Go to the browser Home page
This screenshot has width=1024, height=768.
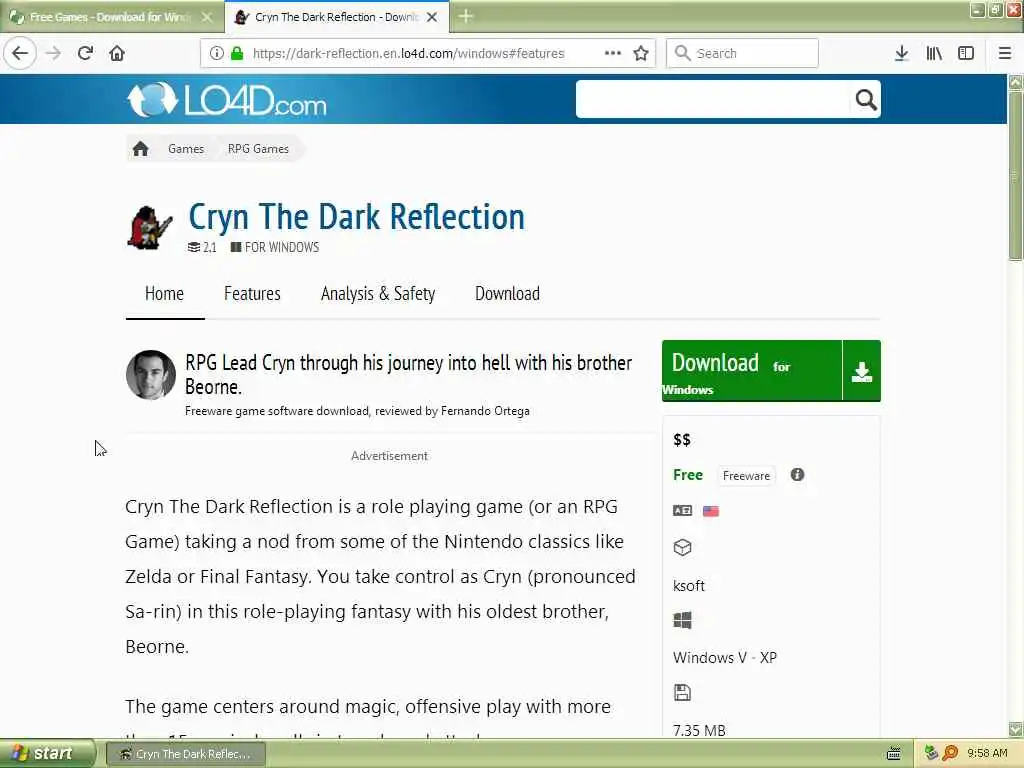pos(117,53)
